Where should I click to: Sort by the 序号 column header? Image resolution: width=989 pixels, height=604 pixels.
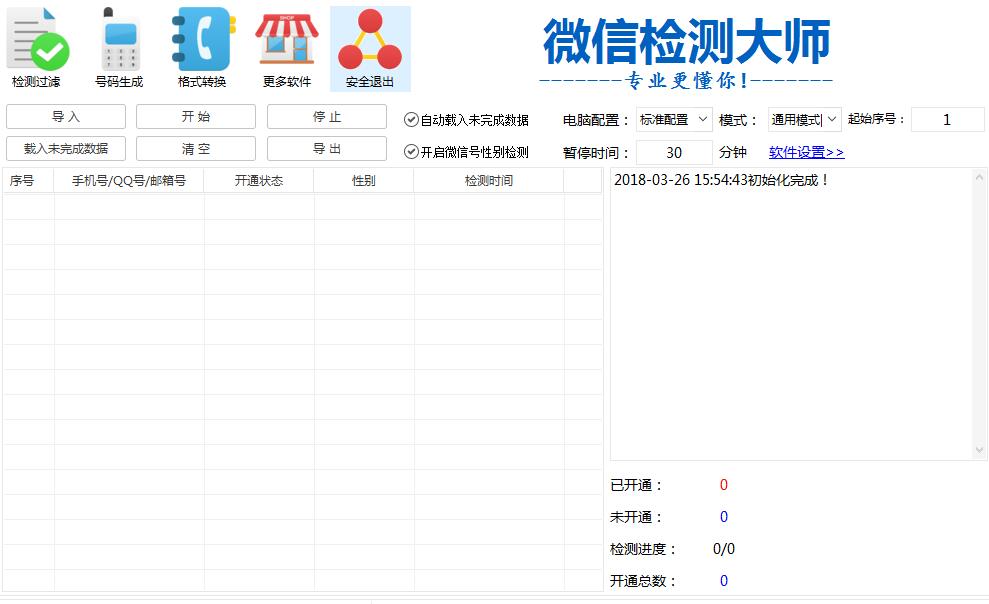tap(28, 181)
